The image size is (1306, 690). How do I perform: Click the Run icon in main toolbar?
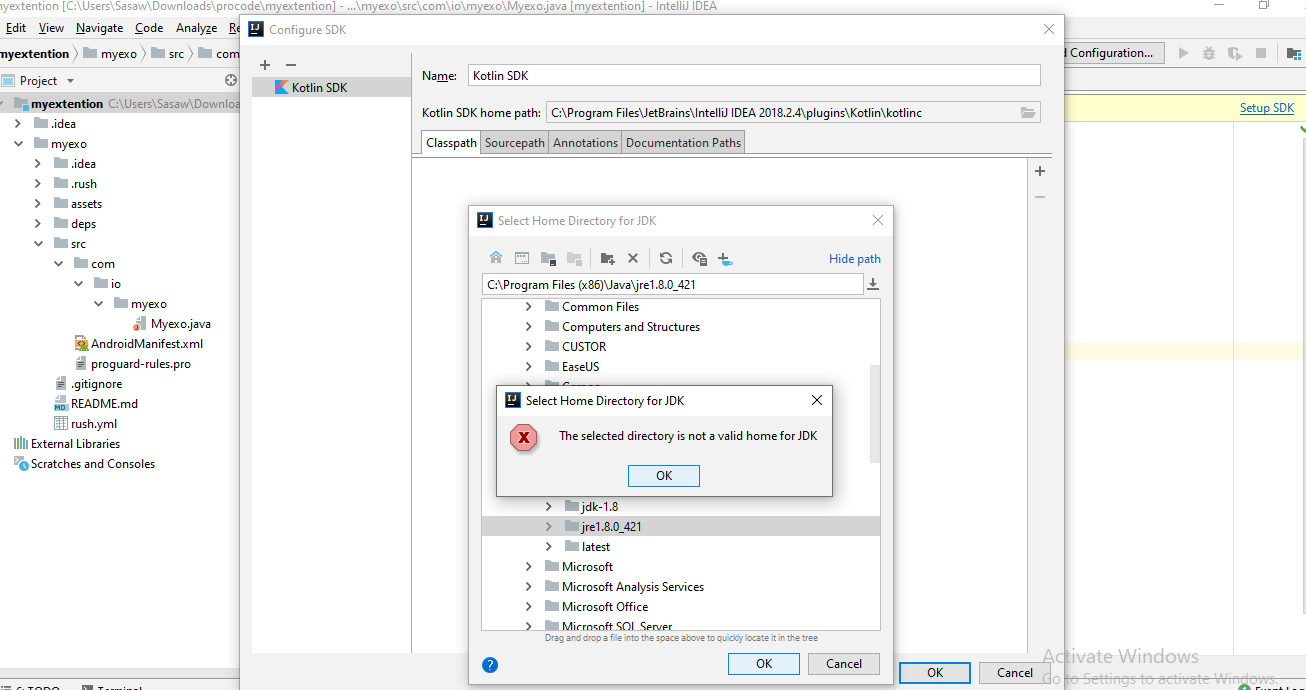coord(1184,53)
